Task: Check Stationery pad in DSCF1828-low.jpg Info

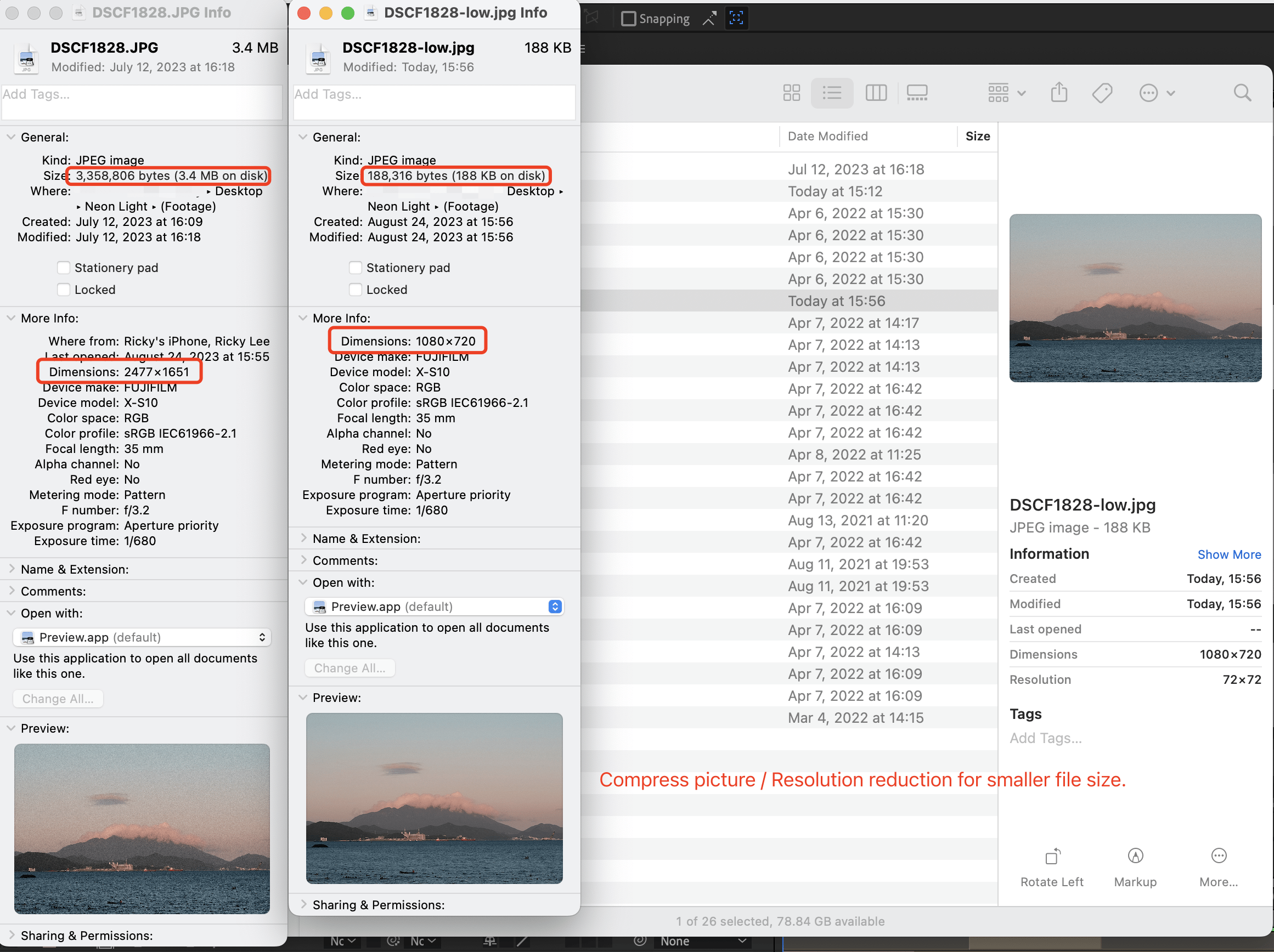Action: pos(356,268)
